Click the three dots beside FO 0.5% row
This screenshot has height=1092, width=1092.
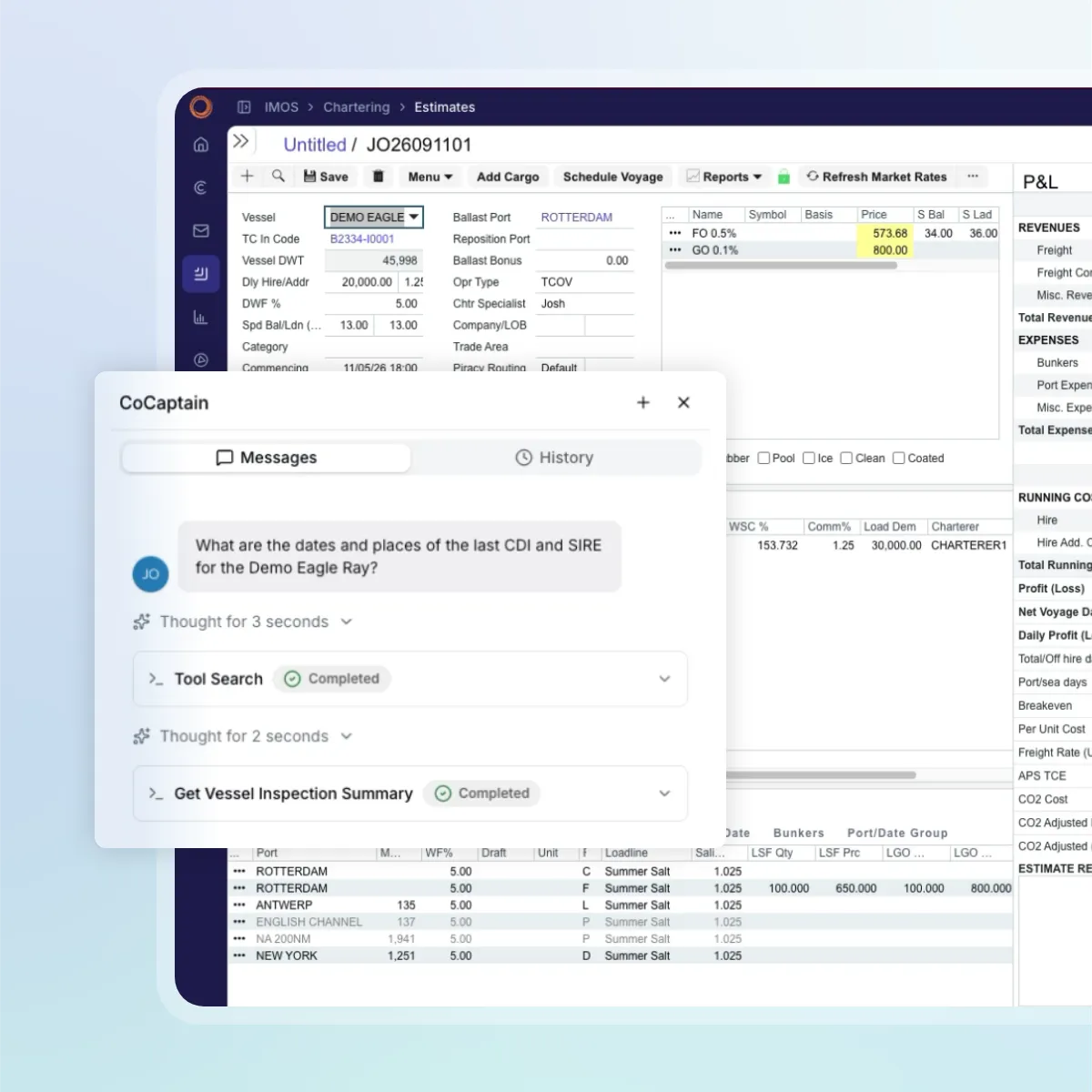675,233
